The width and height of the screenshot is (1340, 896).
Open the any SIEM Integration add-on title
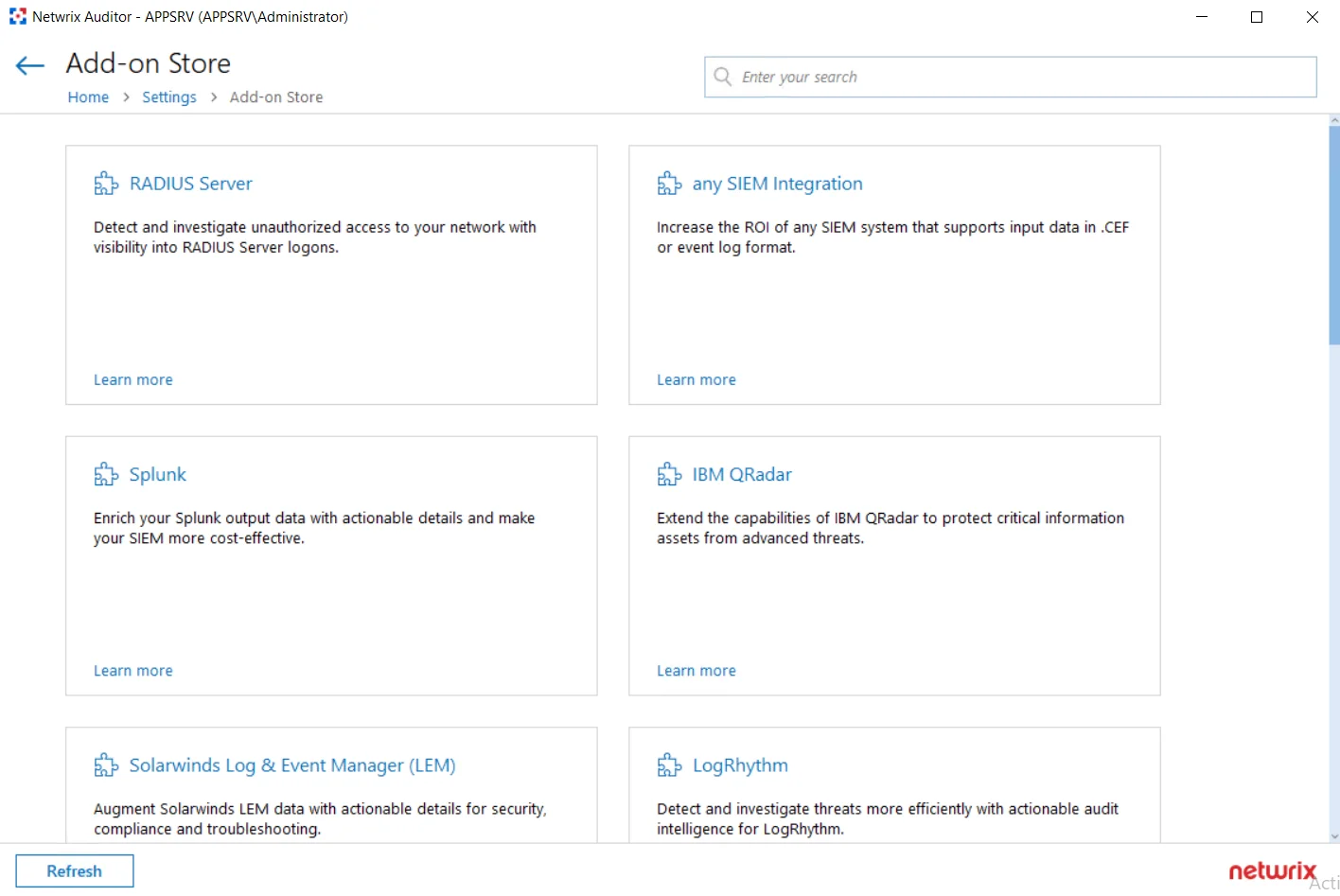coord(777,184)
